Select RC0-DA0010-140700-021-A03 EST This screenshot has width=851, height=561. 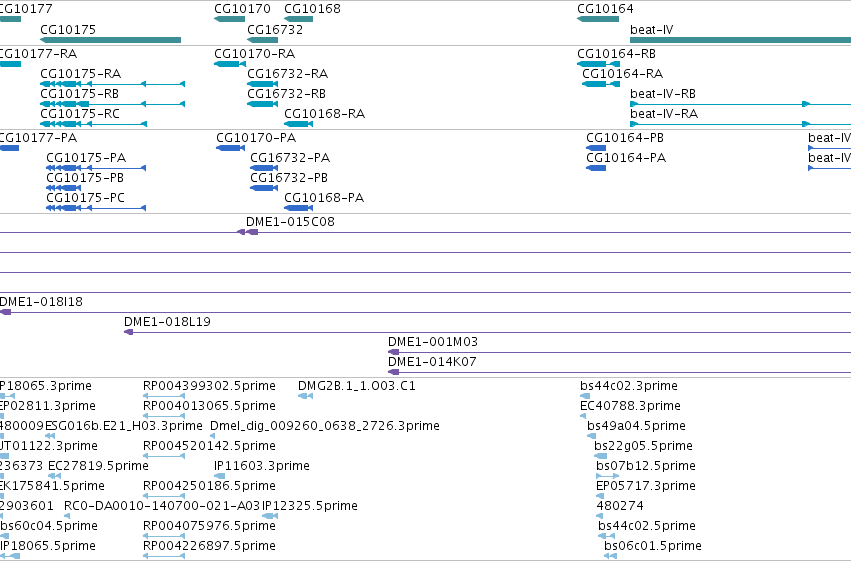[x=67, y=517]
